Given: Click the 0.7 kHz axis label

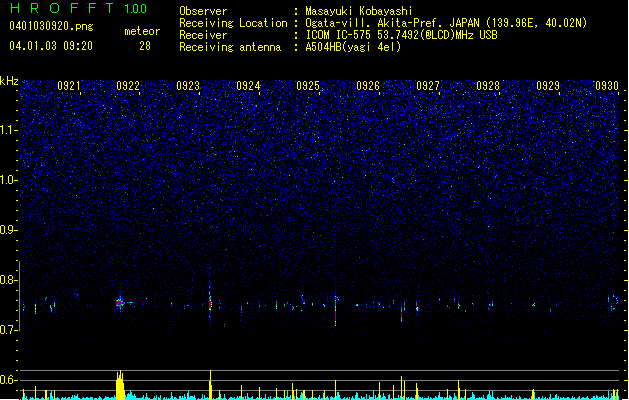Looking at the screenshot, I should [x=9, y=330].
